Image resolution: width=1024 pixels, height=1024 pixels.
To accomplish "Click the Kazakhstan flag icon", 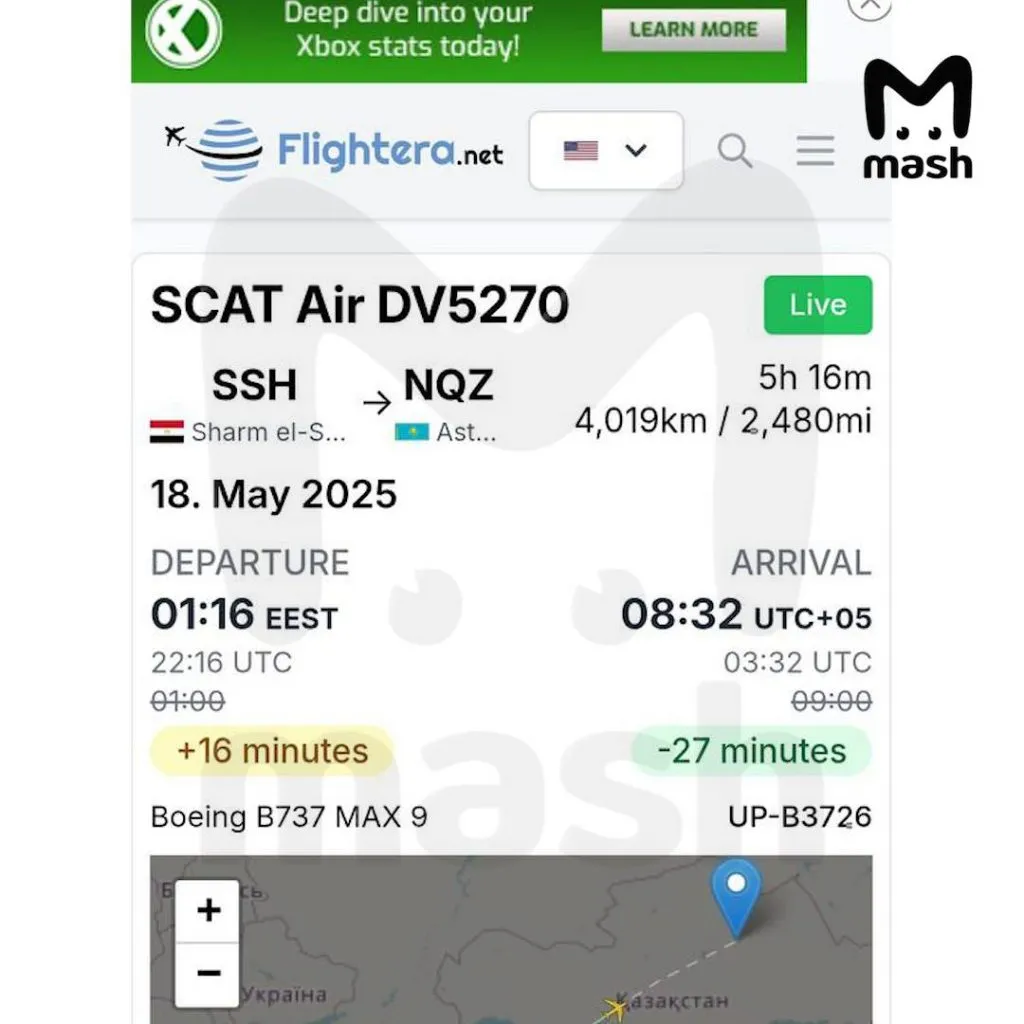I will click(x=411, y=432).
